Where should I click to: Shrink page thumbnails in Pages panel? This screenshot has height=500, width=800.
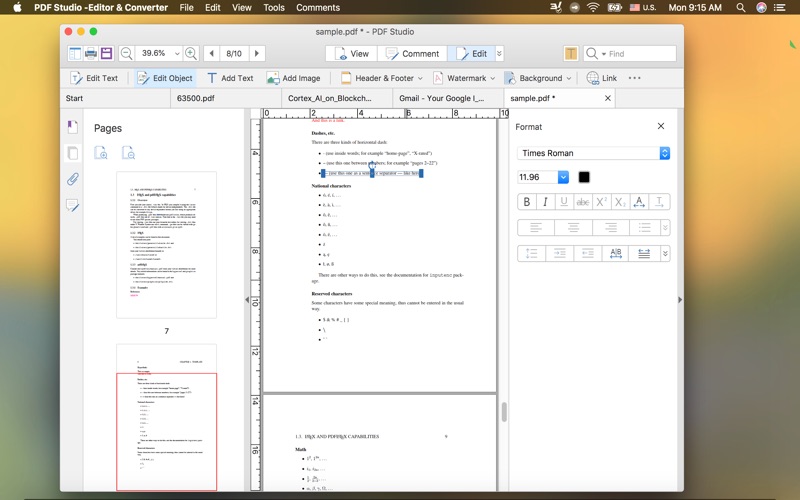(x=128, y=153)
